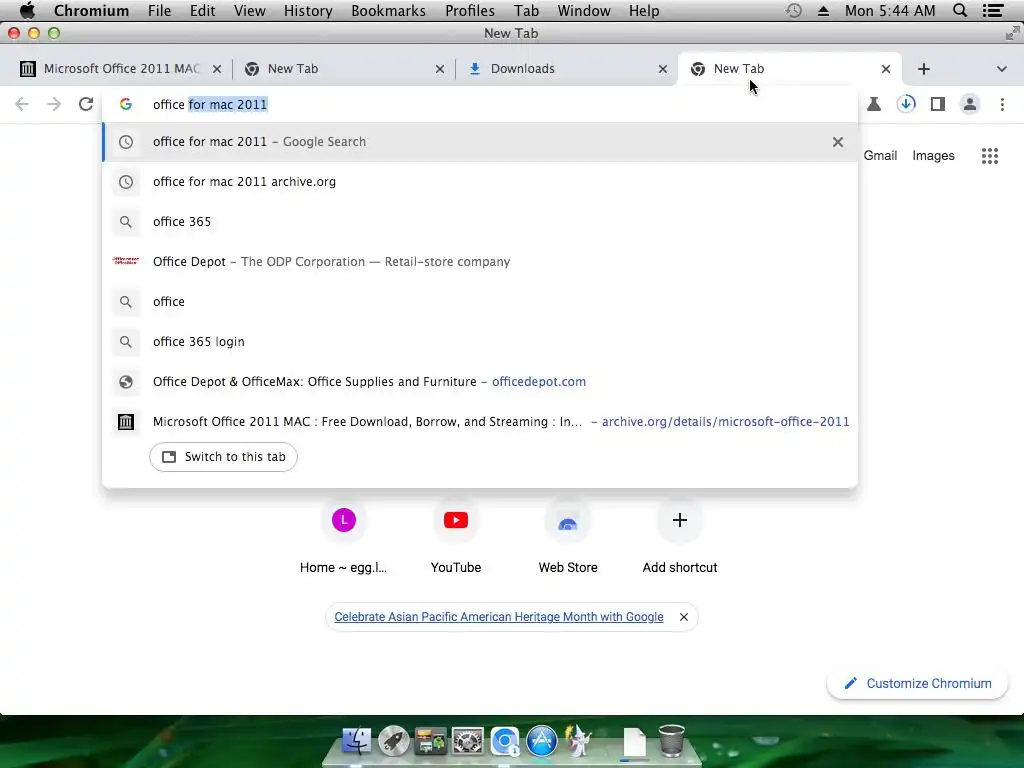Open Chromium icon in the Dock
The height and width of the screenshot is (768, 1024).
coord(505,741)
